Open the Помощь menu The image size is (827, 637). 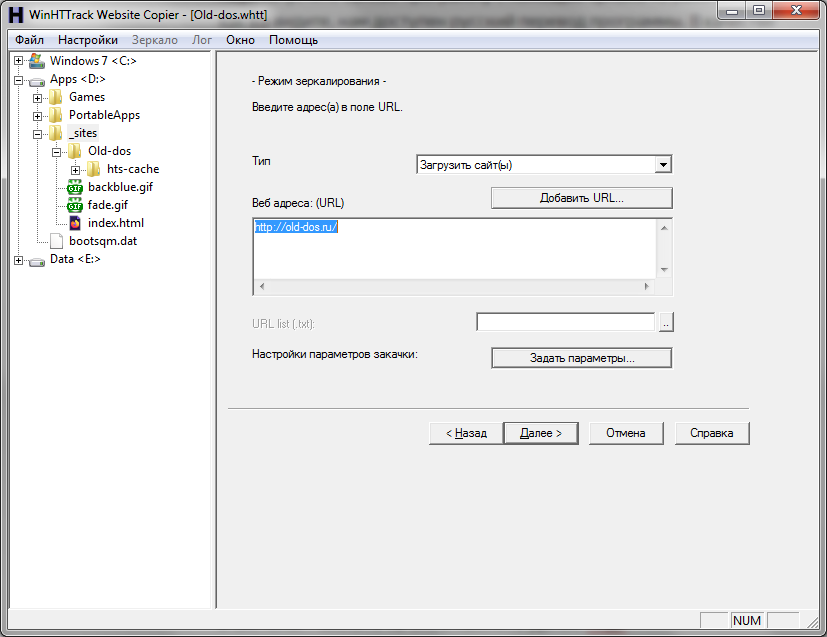tap(293, 40)
